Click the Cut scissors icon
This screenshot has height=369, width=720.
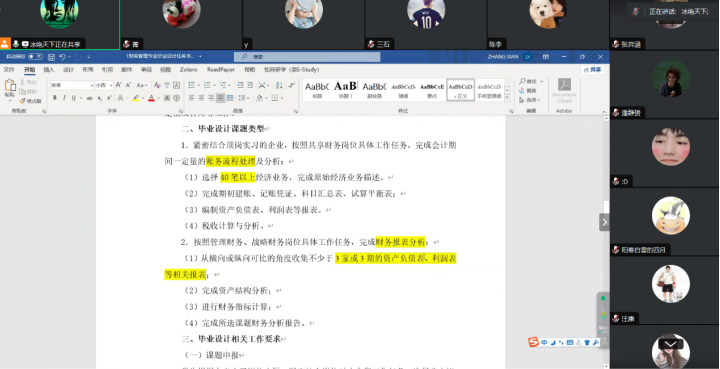[22, 82]
